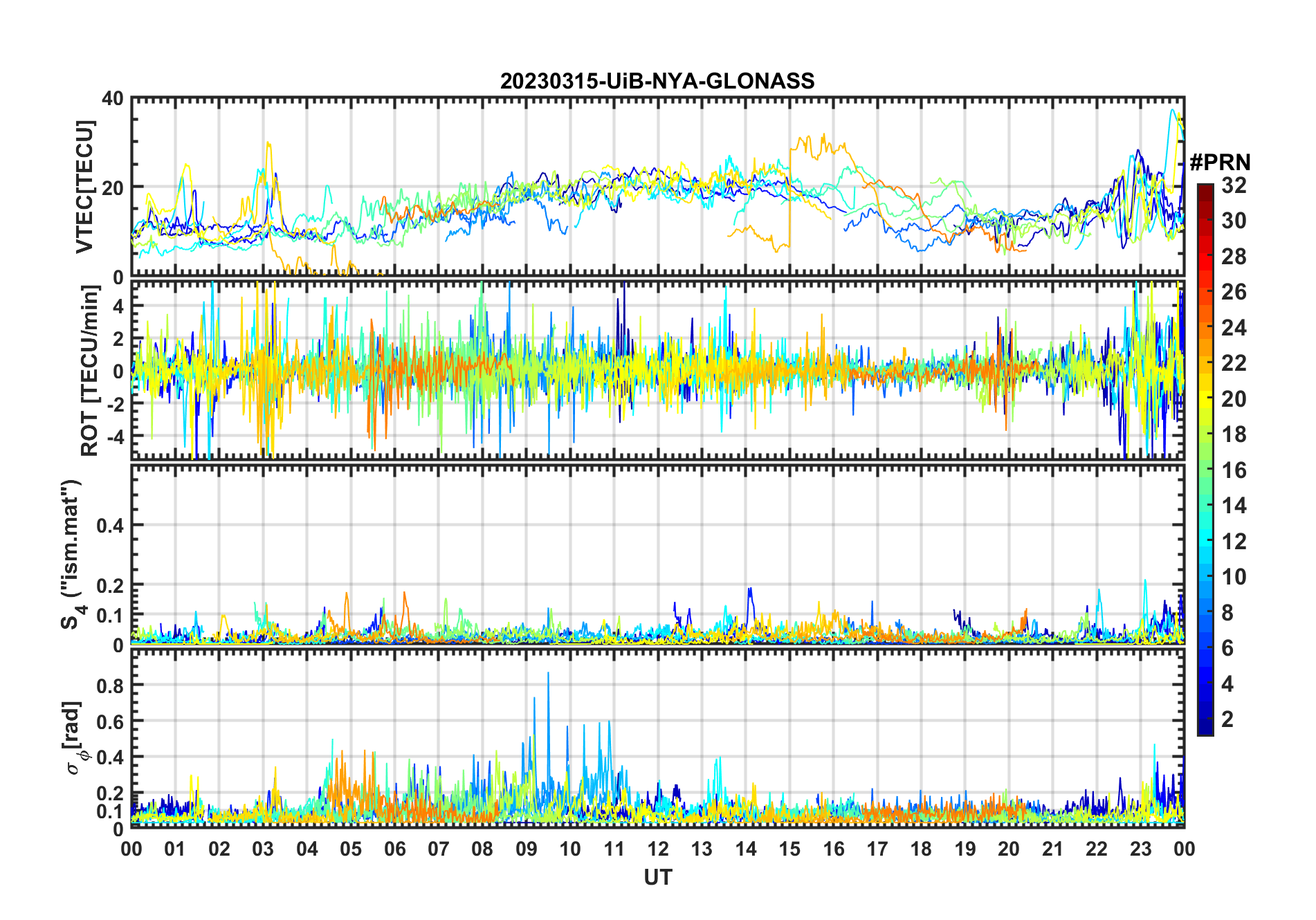Click colorbar tick label 16
Viewport: 1316px width, 920px height.
tap(1234, 470)
